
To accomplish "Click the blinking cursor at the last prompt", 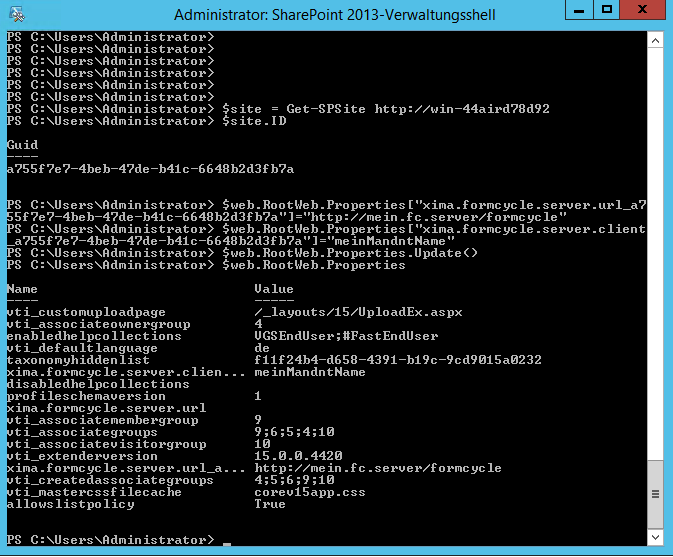I will (227, 543).
